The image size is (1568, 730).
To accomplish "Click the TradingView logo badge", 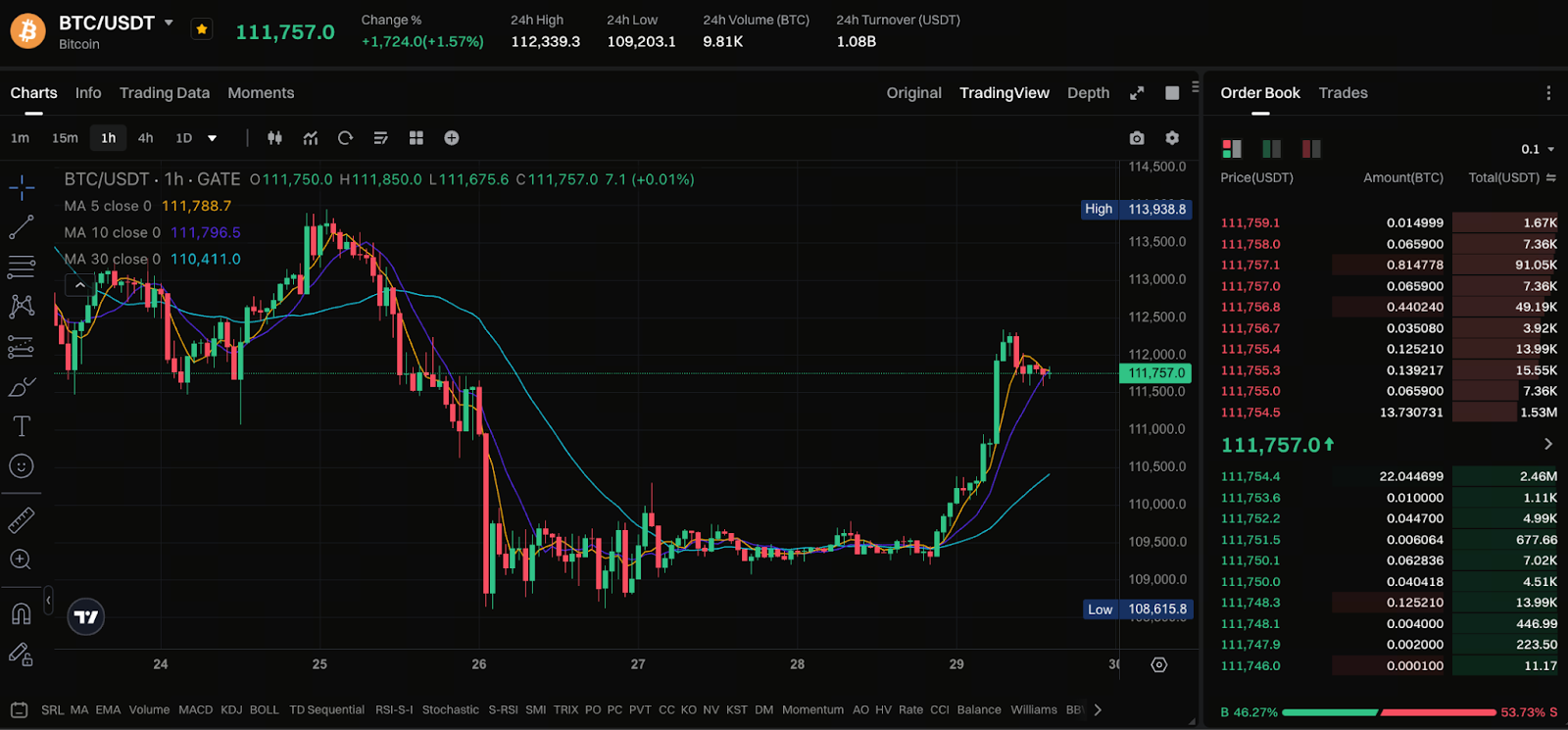I will point(86,616).
